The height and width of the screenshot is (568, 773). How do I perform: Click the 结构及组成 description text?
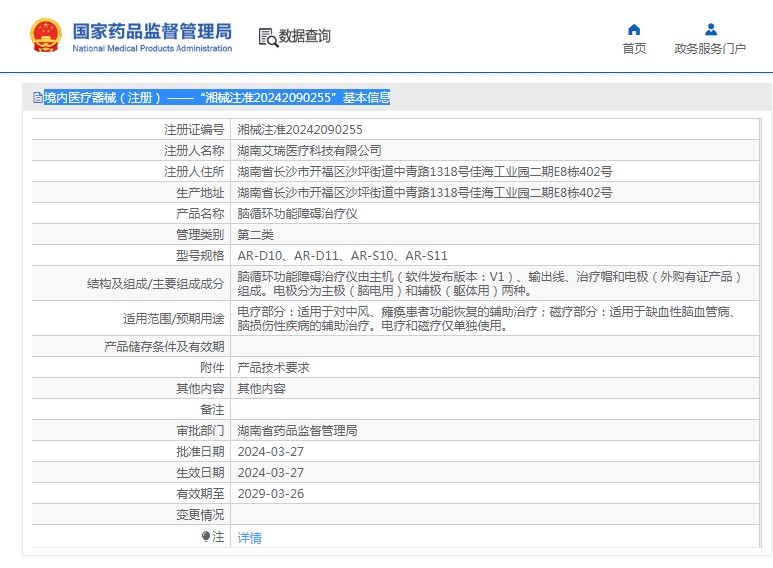point(489,284)
